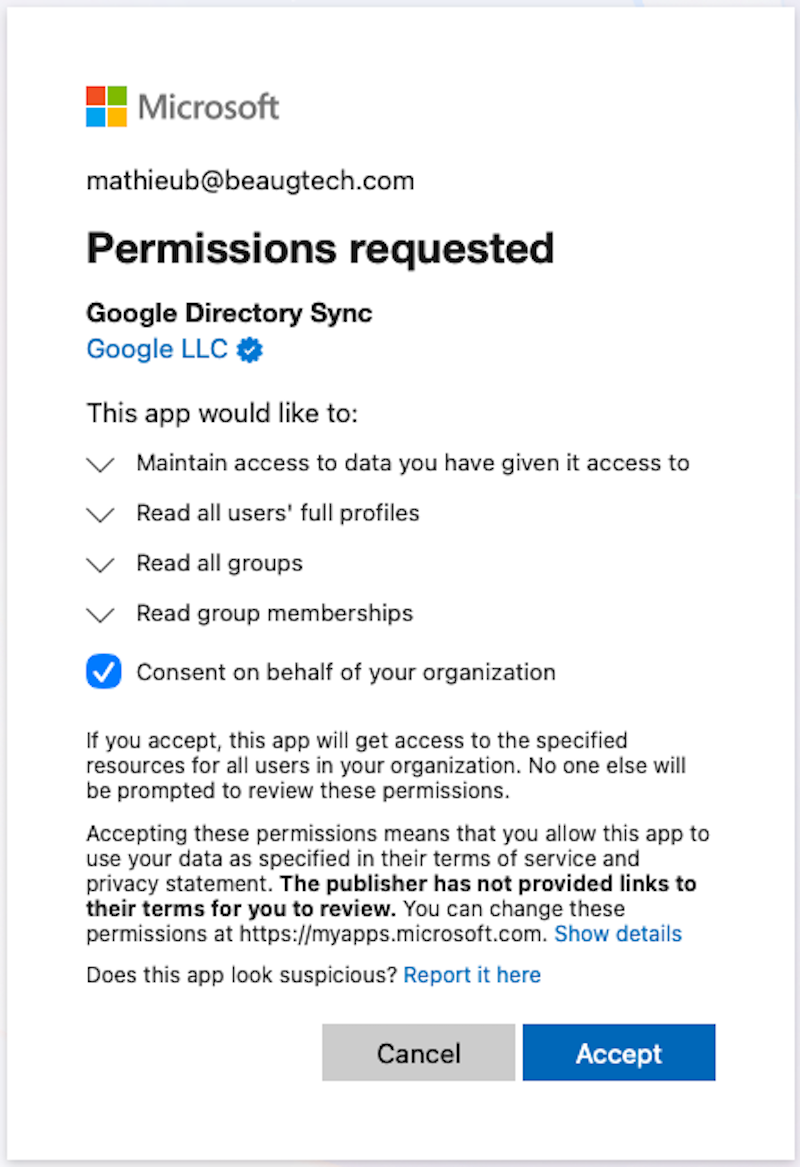Click the mathieub@beaugtech.com account email

point(250,181)
